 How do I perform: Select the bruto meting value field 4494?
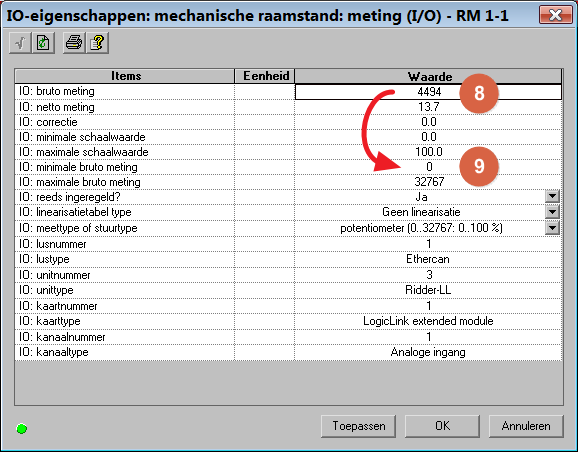pos(428,91)
